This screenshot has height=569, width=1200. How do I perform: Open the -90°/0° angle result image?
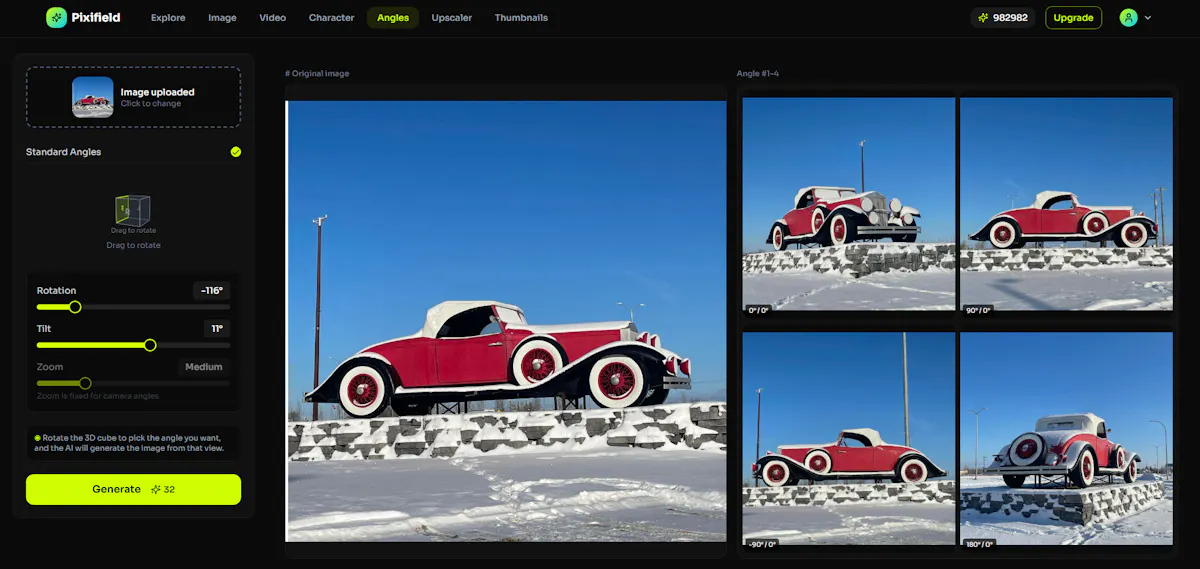click(x=848, y=441)
